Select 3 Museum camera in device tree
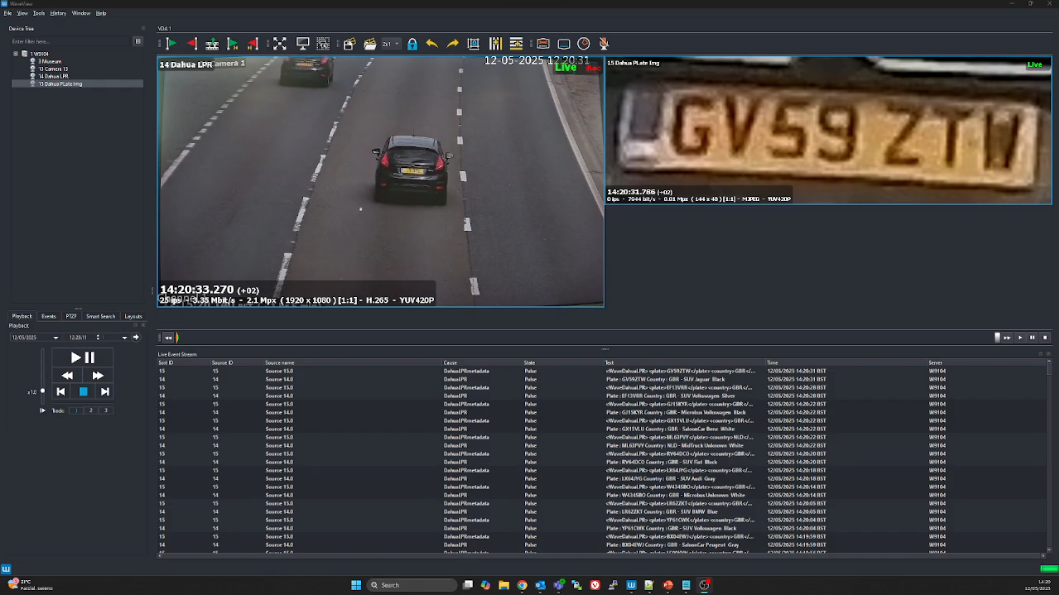Image resolution: width=1059 pixels, height=595 pixels. 49,61
